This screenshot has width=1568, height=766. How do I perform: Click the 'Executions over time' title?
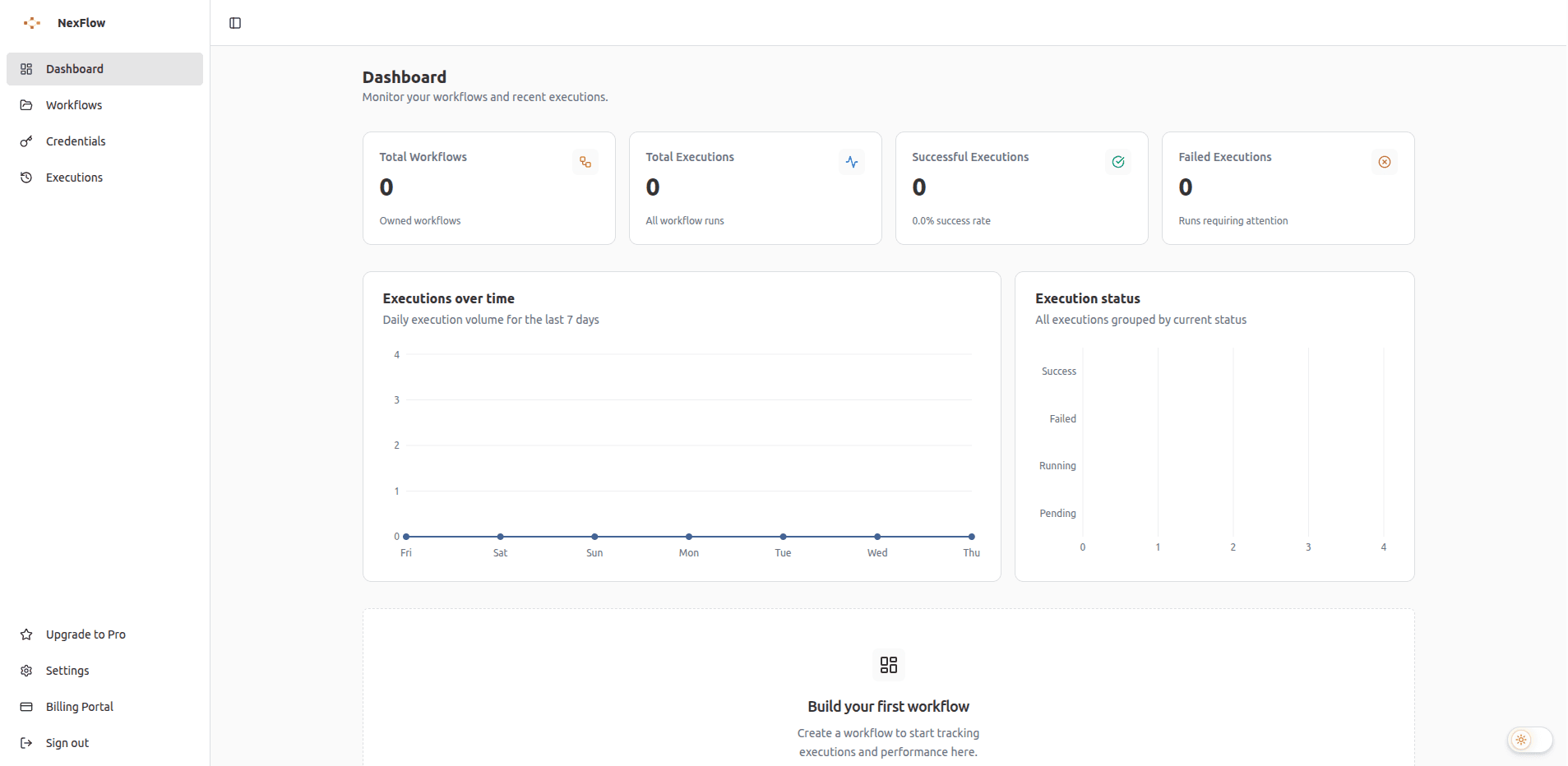point(449,299)
